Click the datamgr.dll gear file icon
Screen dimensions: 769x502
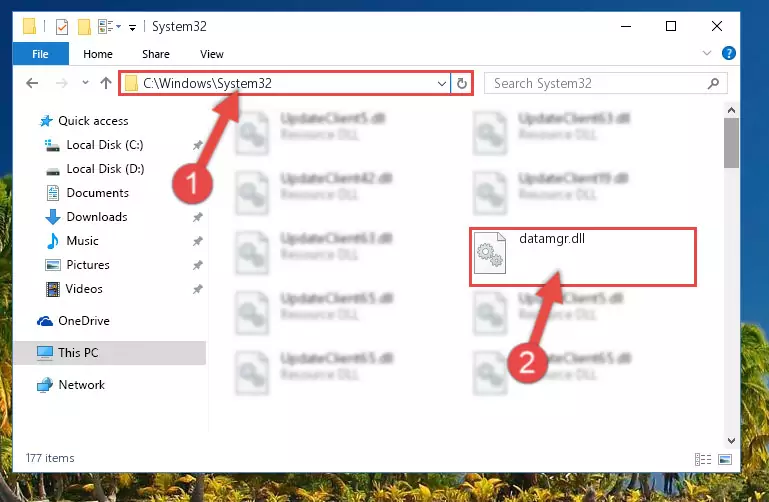point(489,252)
